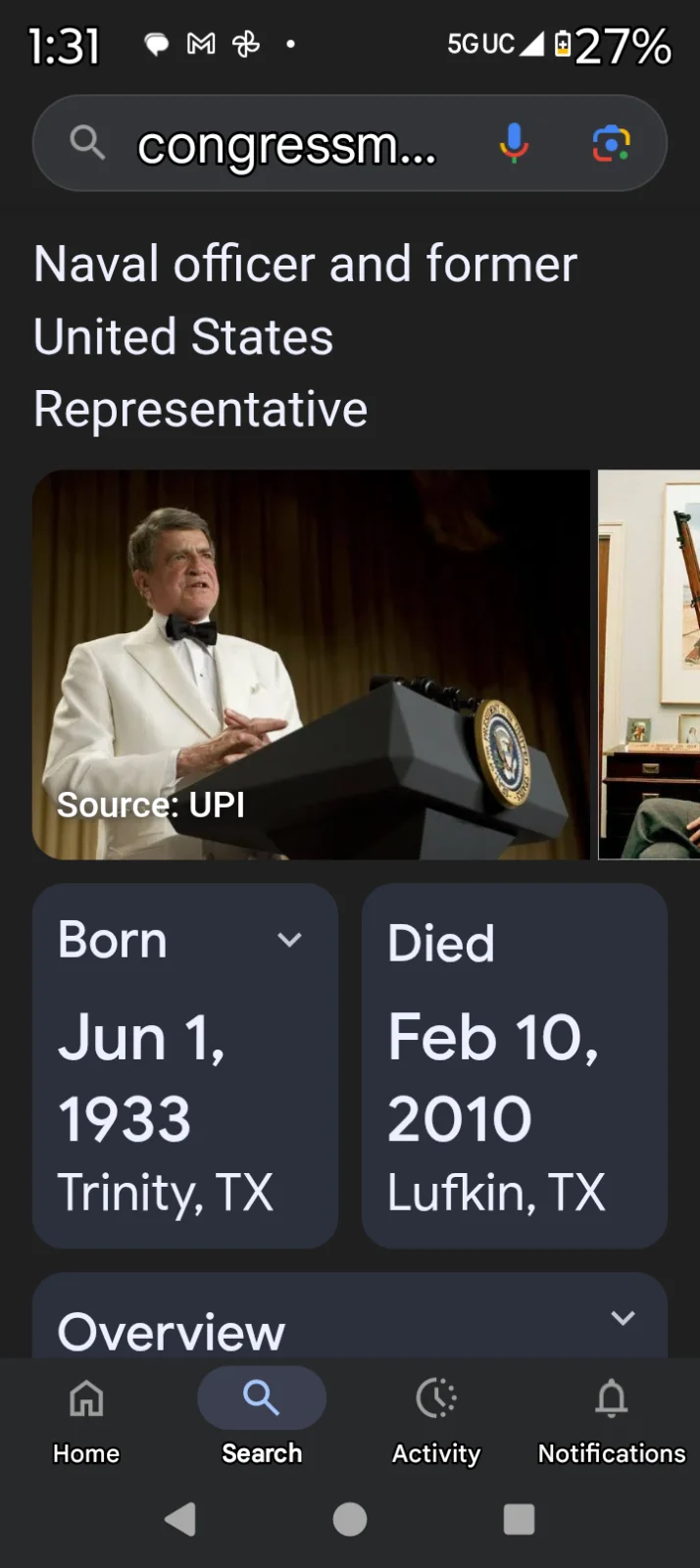Tap the Born Jun 1, 1933 date
Image resolution: width=700 pixels, height=1568 pixels.
142,1078
